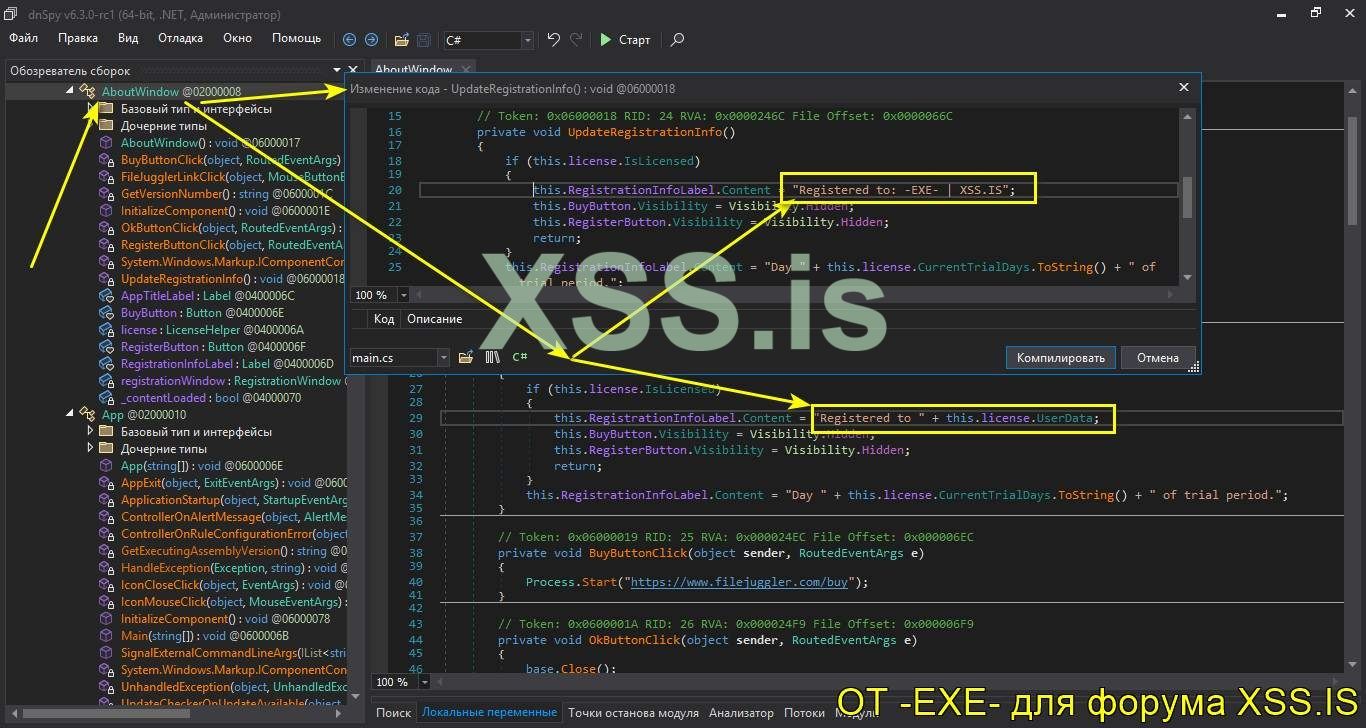Click the method icon beside Main(string[])
Viewport: 1366px width, 728px height.
[106, 636]
